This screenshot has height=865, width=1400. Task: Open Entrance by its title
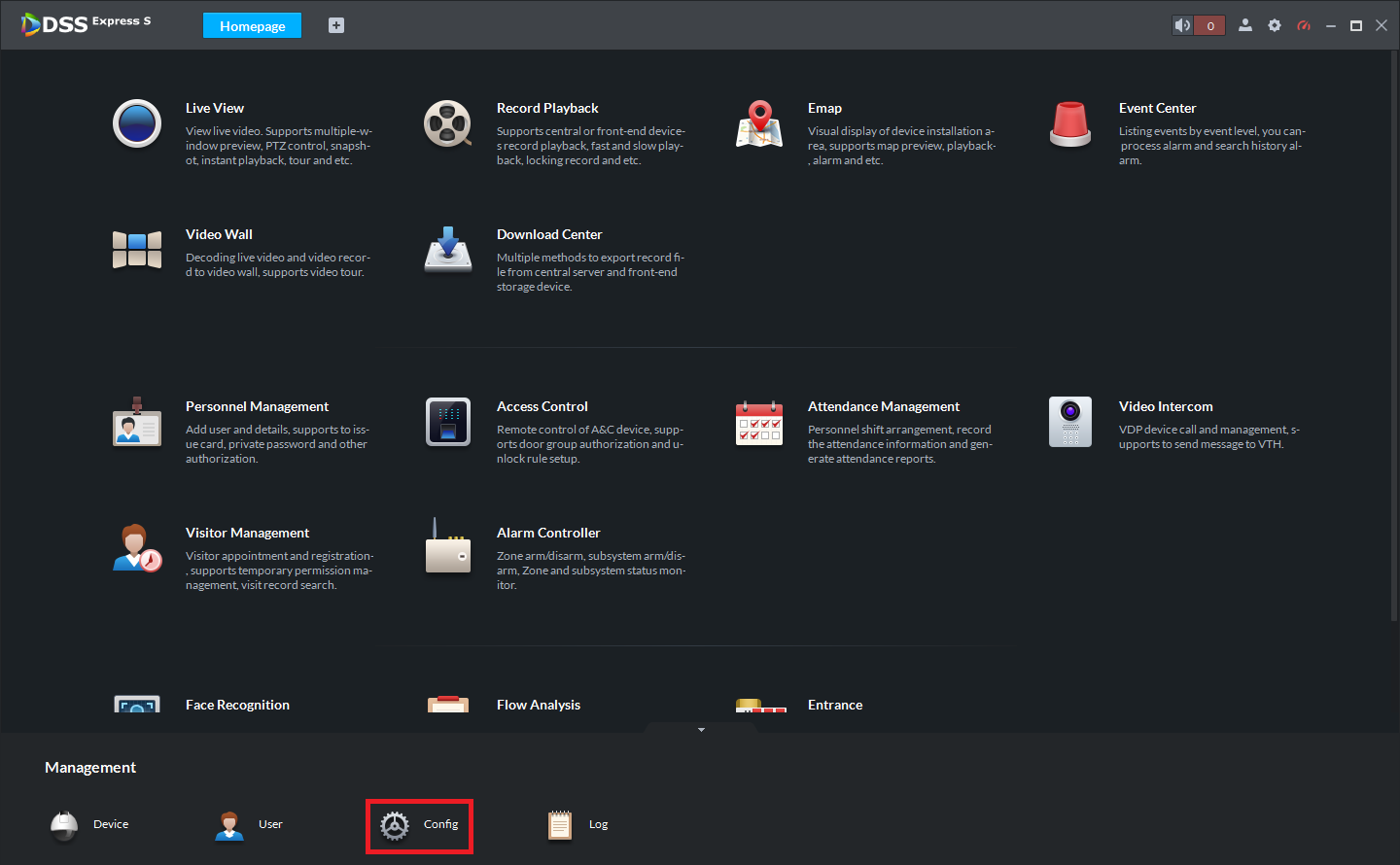pos(835,705)
